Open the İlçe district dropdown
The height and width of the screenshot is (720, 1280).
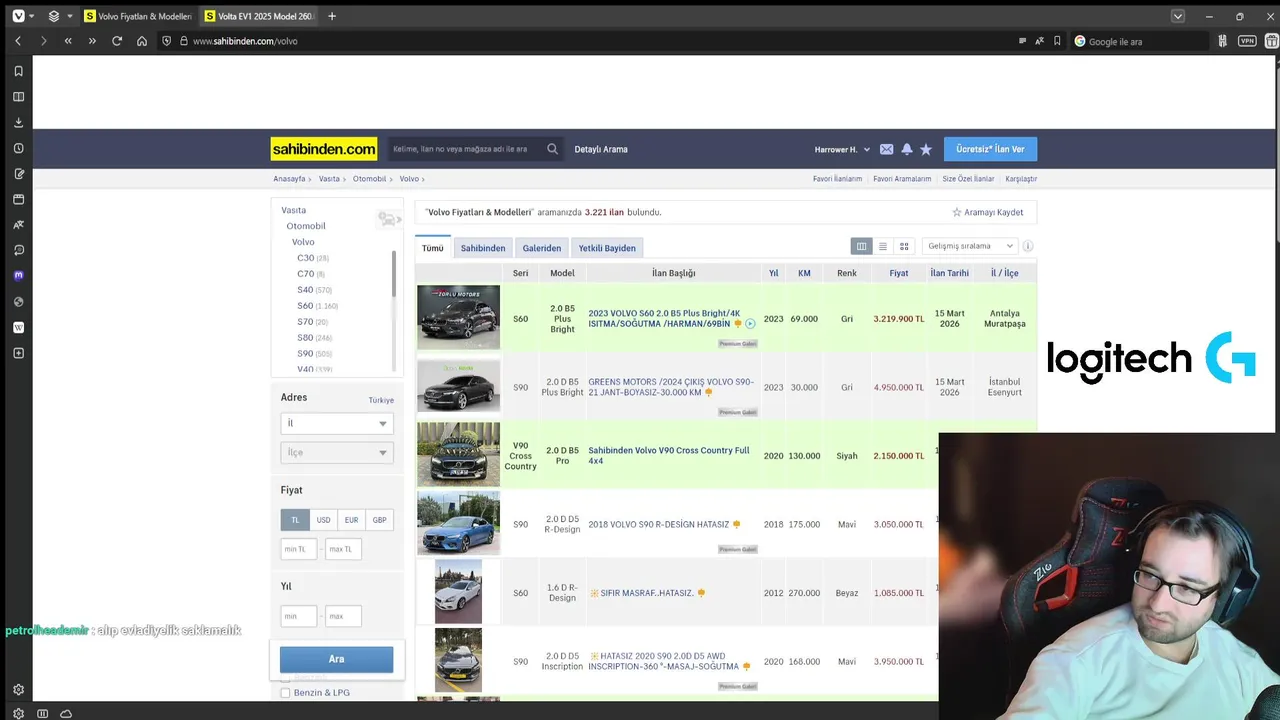point(337,452)
